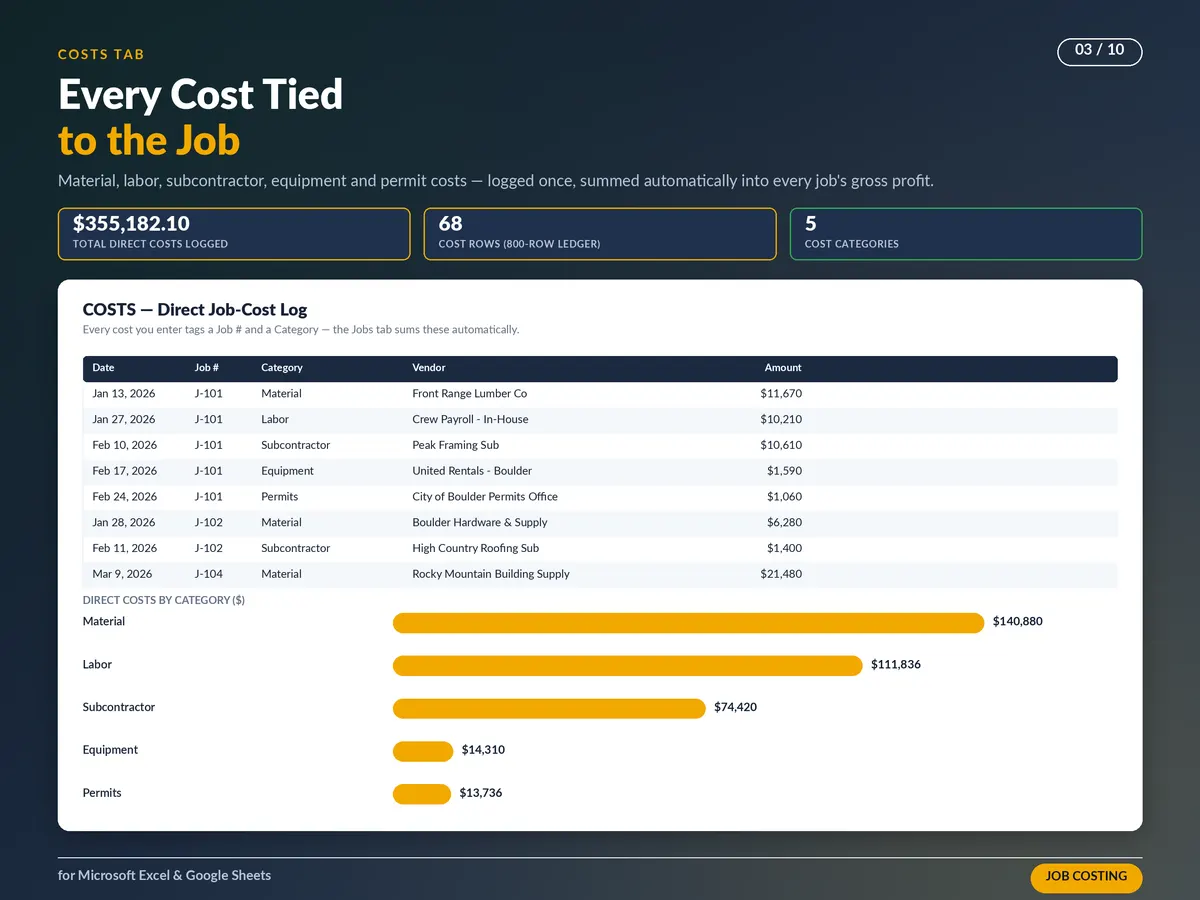Viewport: 1200px width, 900px height.
Task: Select the Jan 28, 2026 date cell
Action: (124, 523)
